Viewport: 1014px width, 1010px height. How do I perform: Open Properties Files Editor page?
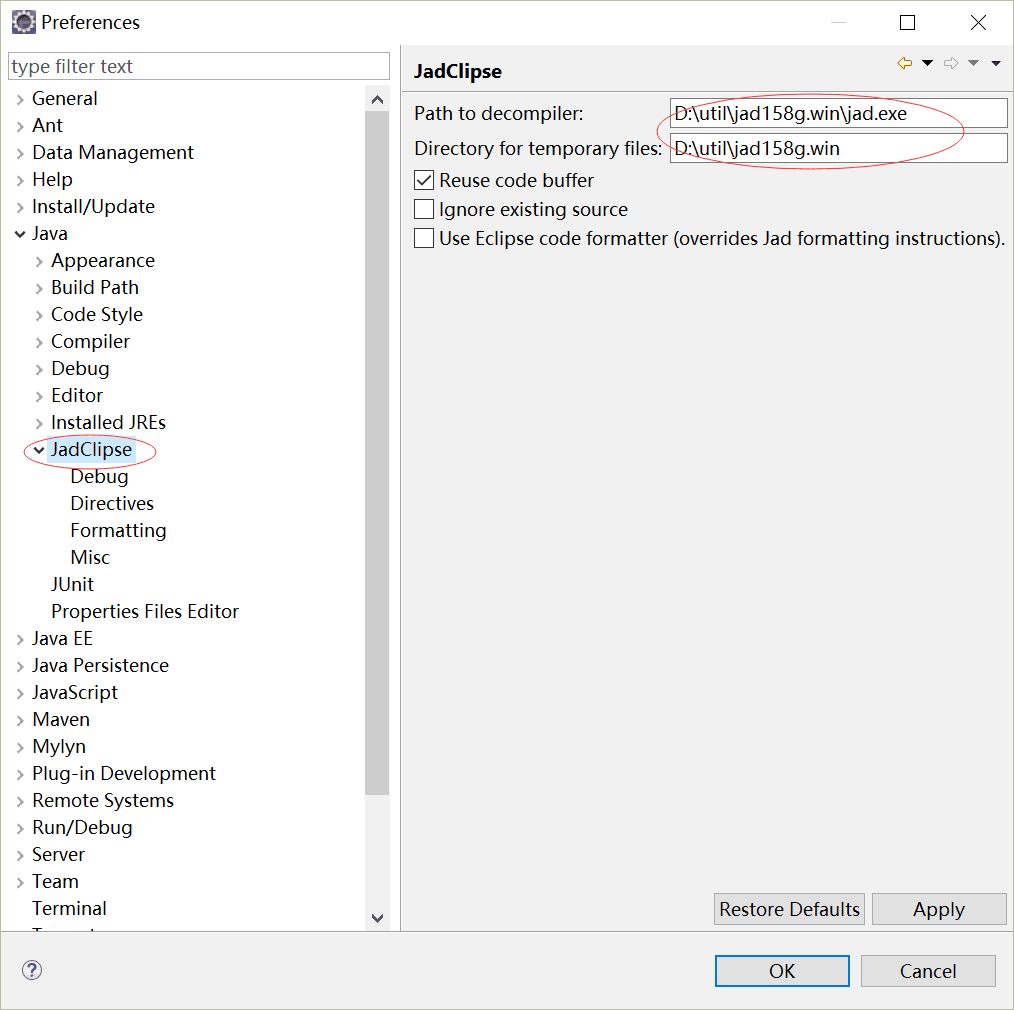145,612
